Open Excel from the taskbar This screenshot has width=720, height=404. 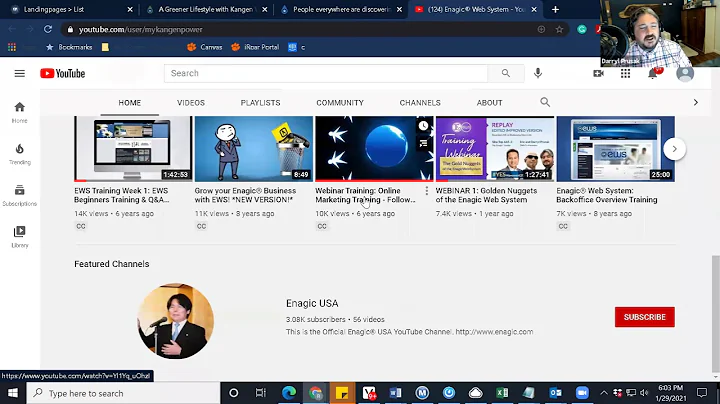pos(502,393)
